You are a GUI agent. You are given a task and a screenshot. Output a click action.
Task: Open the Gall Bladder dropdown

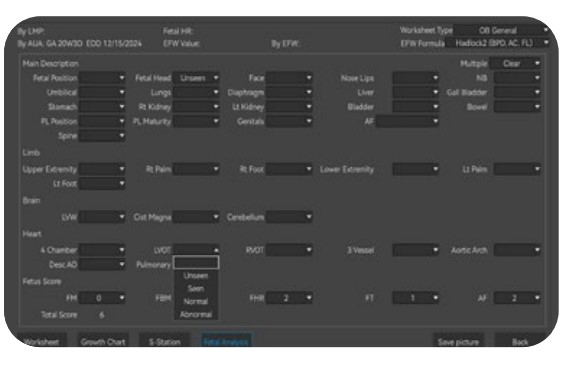coord(517,92)
